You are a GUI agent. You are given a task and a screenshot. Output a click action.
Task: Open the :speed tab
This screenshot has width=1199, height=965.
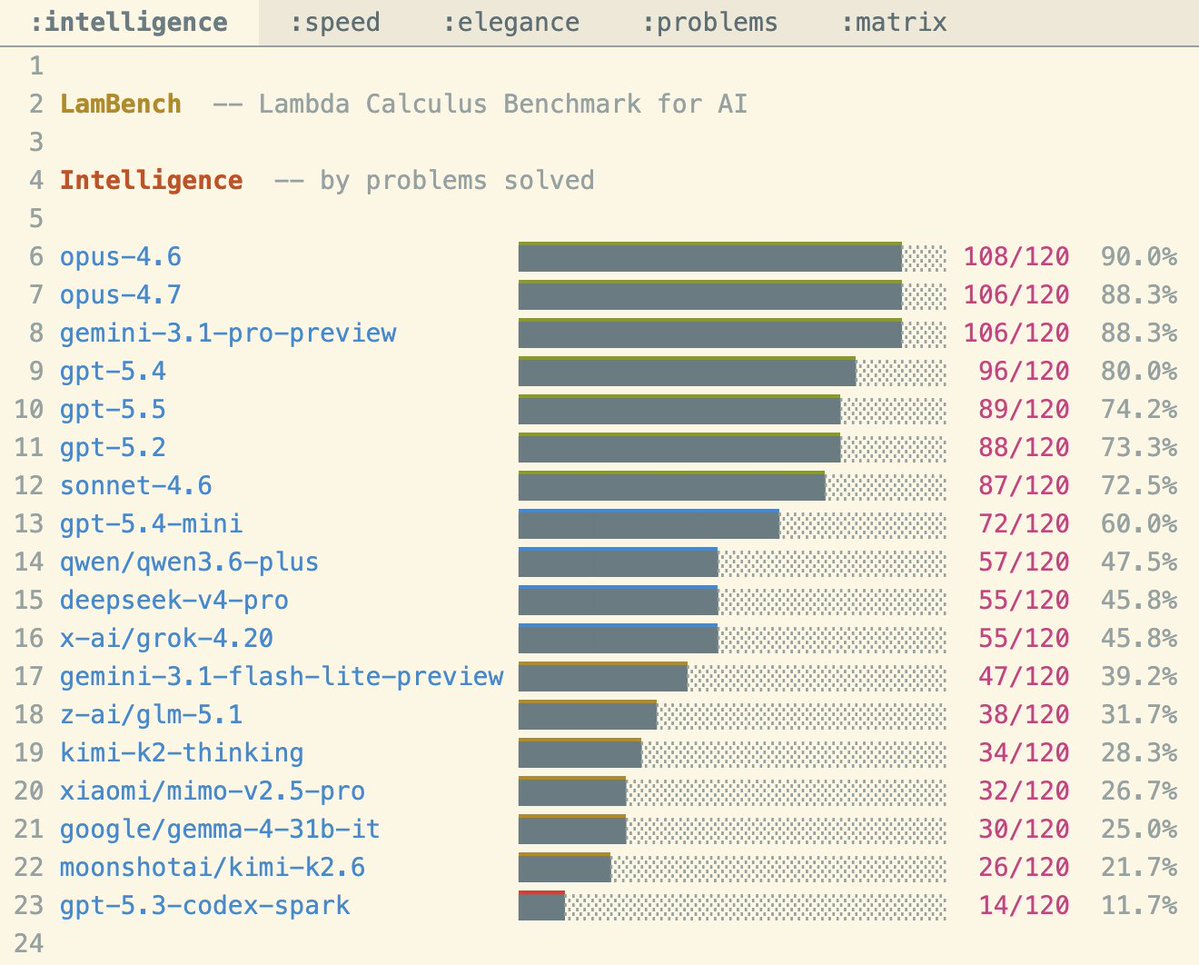coord(335,22)
